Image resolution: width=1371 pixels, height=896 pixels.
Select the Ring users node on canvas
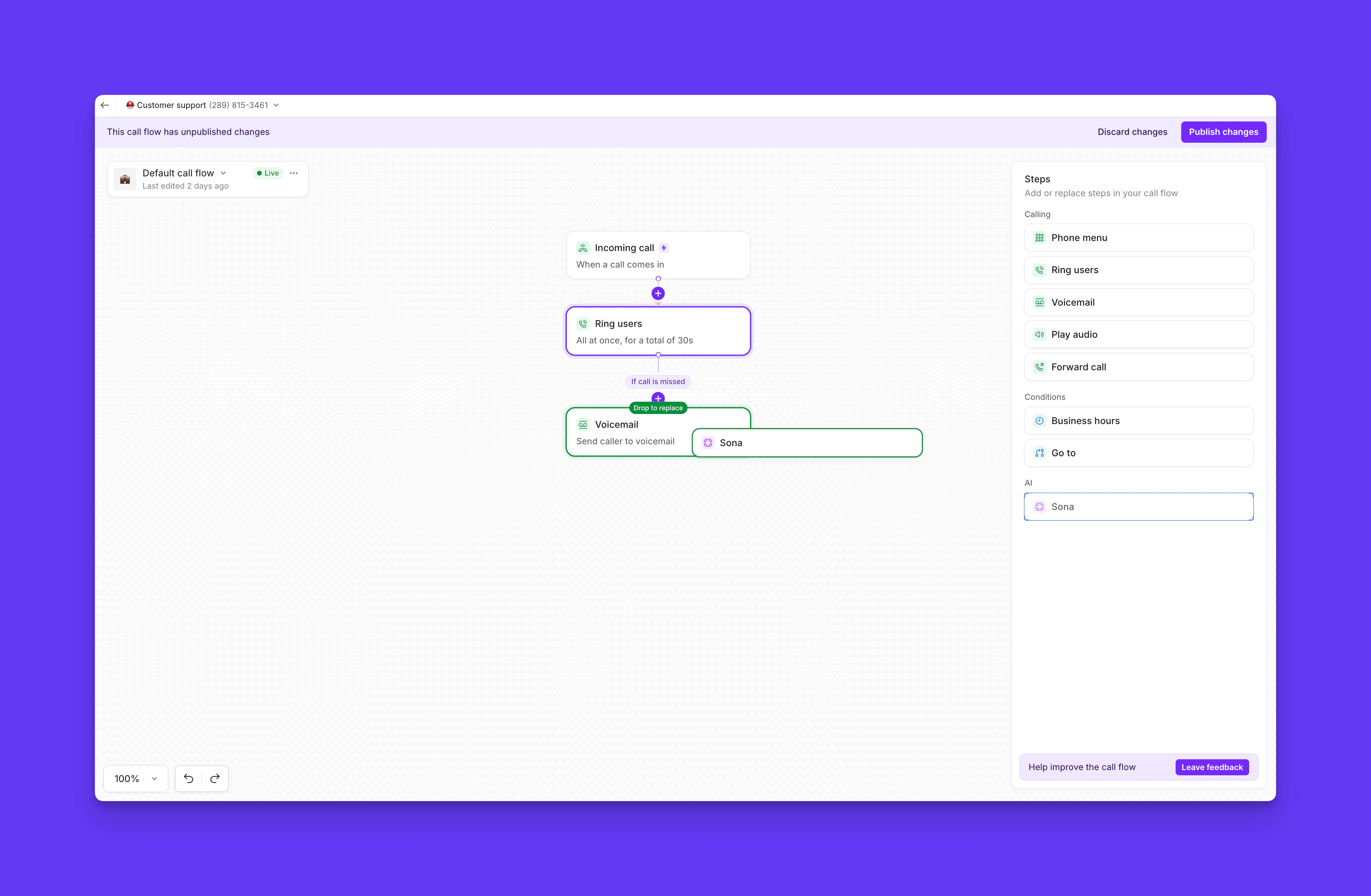point(658,332)
